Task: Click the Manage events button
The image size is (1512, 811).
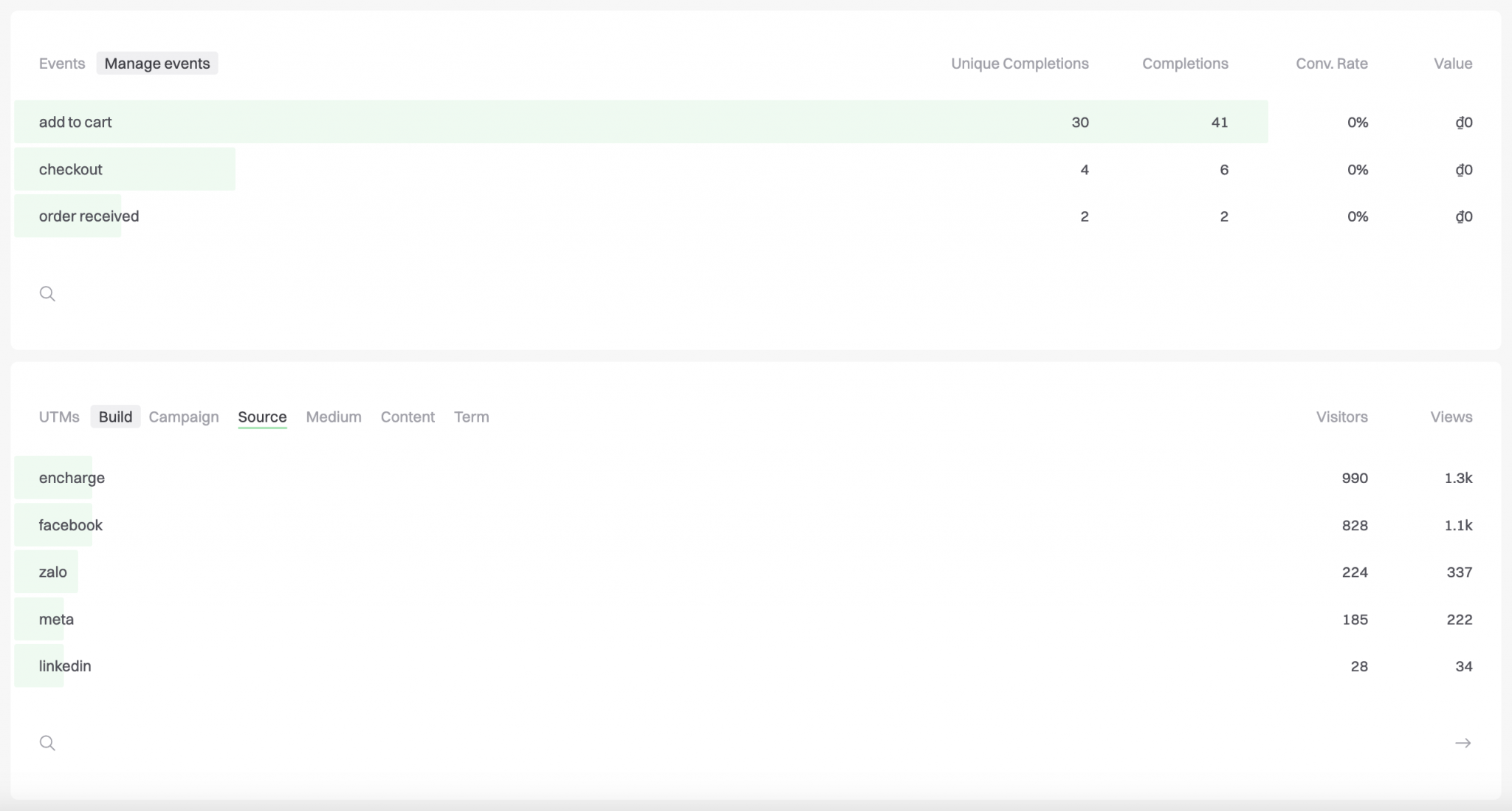Action: (156, 64)
